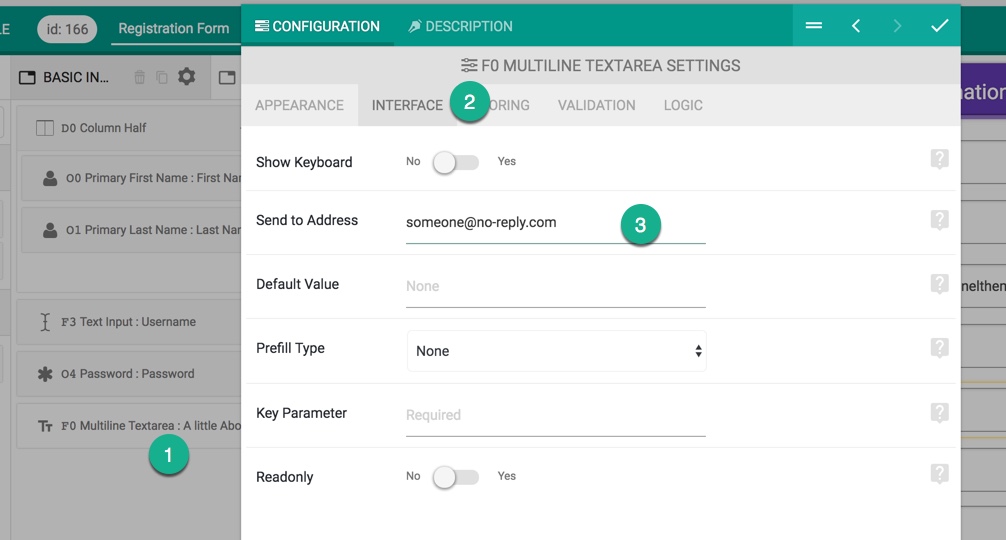Switch to the Validation tab
Viewport: 1006px width, 540px height.
[x=597, y=105]
